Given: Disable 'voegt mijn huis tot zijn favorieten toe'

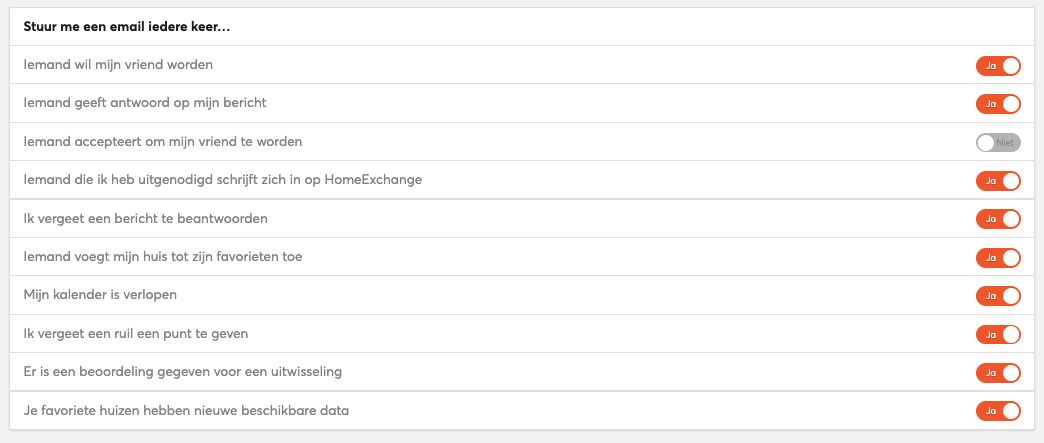Looking at the screenshot, I should tap(998, 257).
